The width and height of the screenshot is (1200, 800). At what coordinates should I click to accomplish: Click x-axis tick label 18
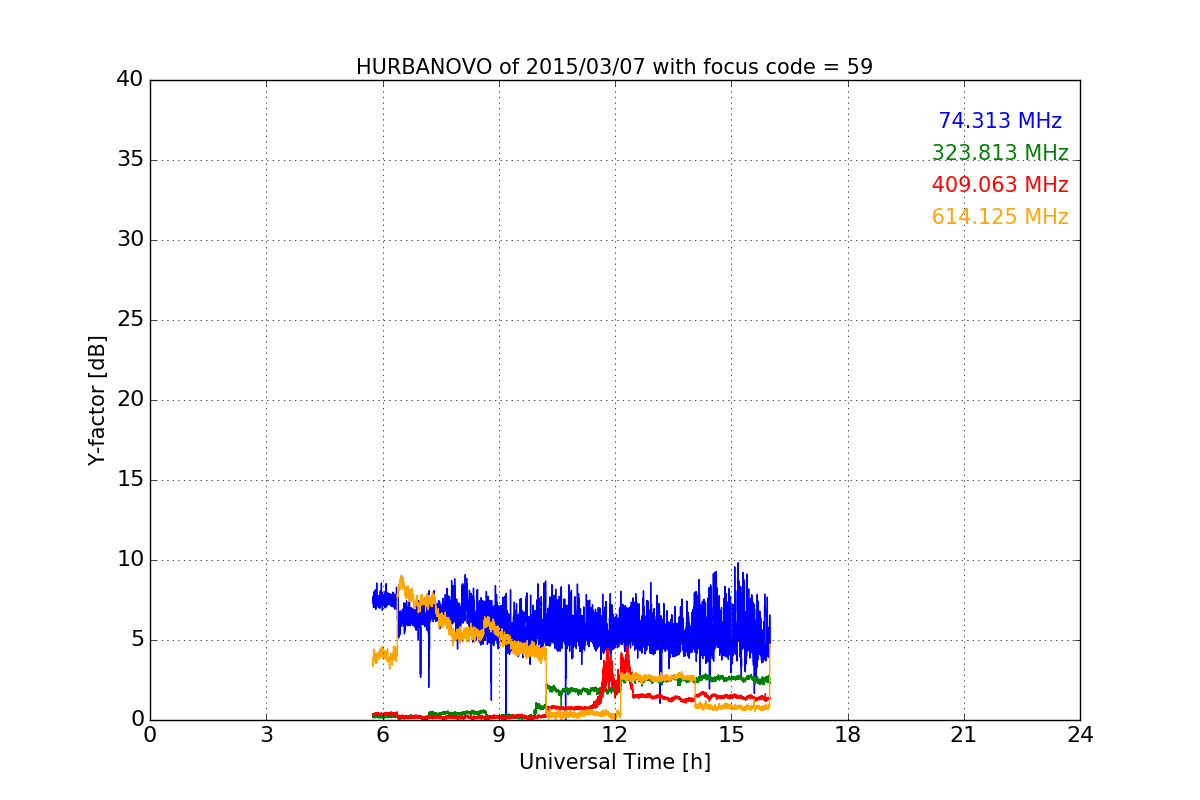click(848, 735)
